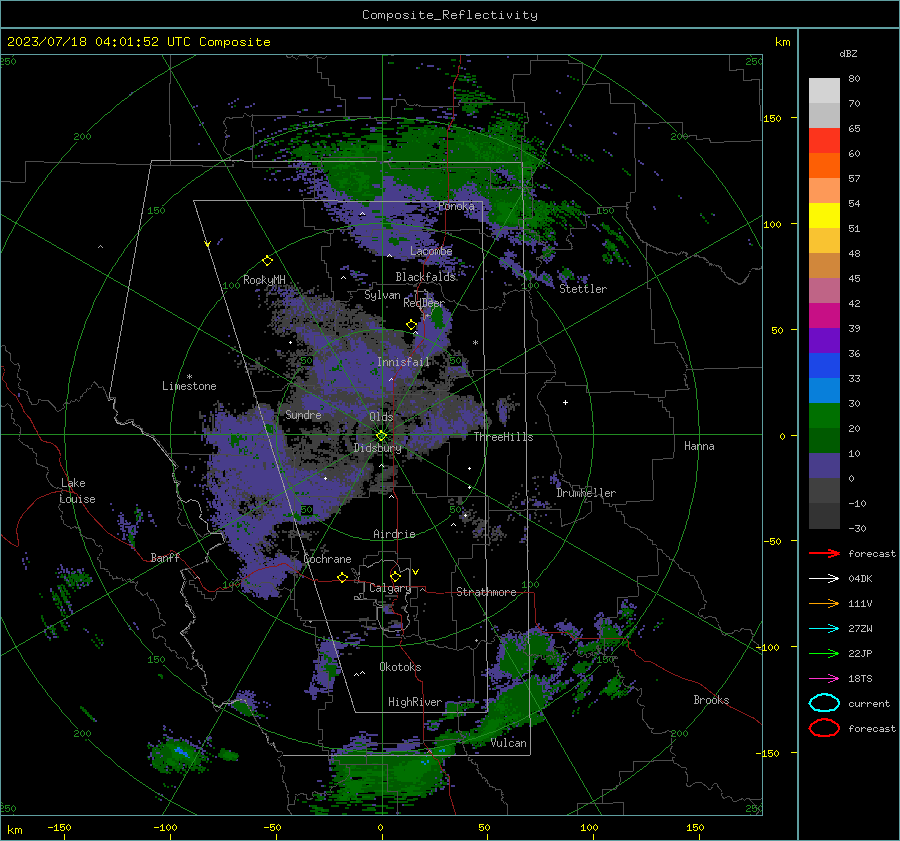
Task: Click the Stettler label
Action: click(583, 289)
